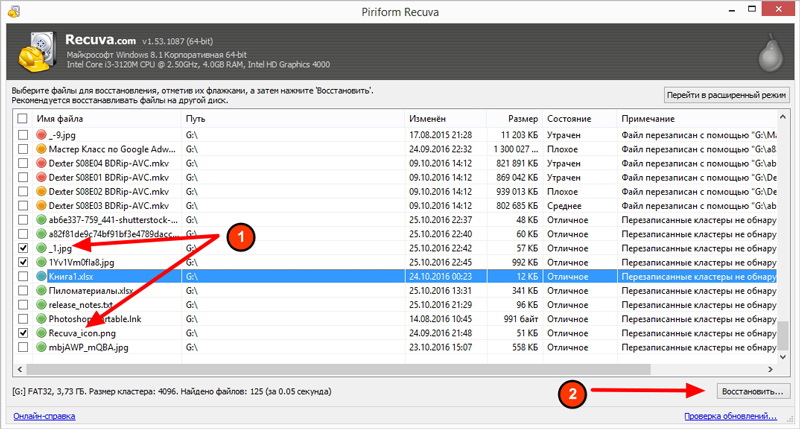
Task: Click Перейти в расширенный режим button
Action: pyautogui.click(x=727, y=95)
